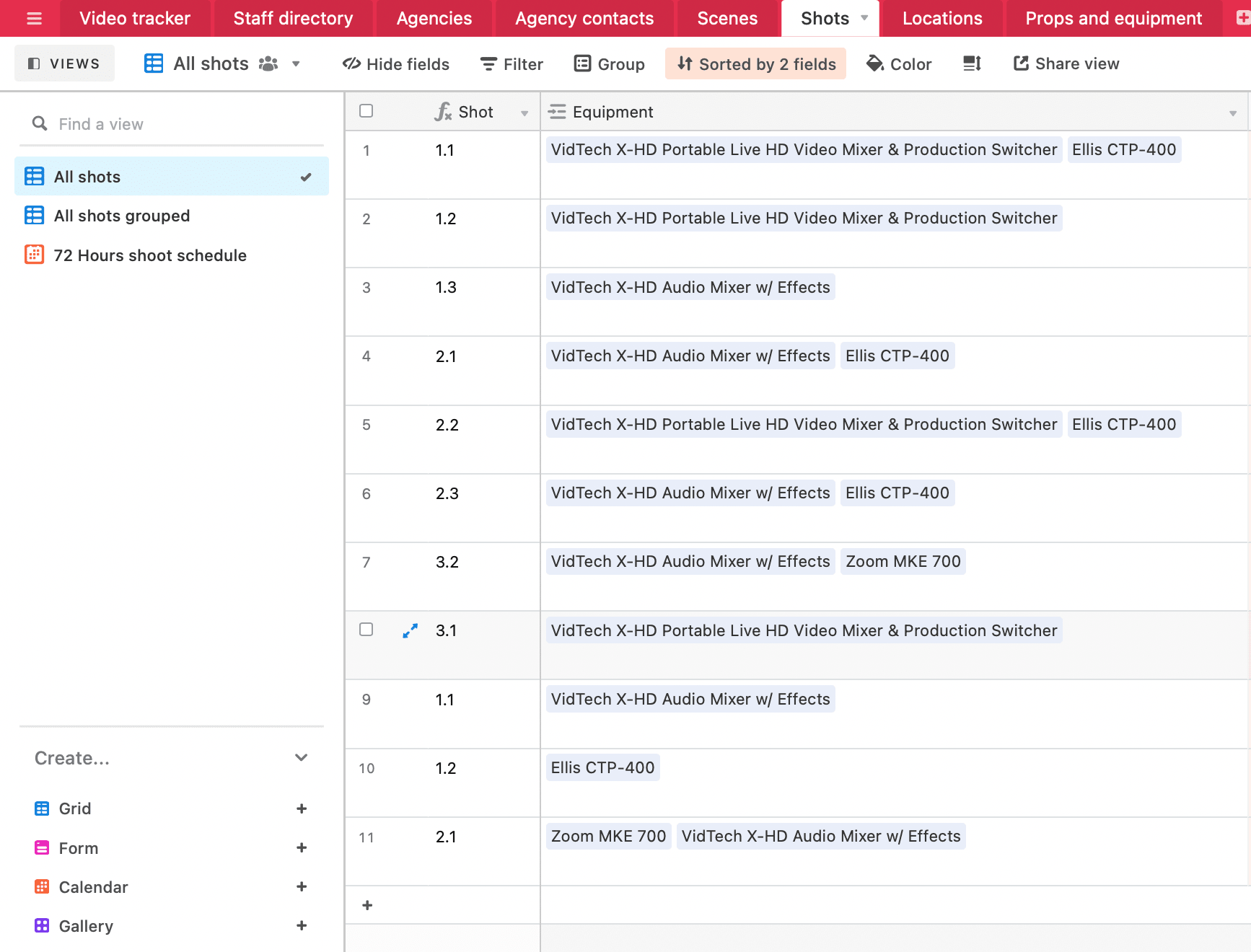
Task: Click the Audio Mixer tag in row 9
Action: tap(690, 699)
